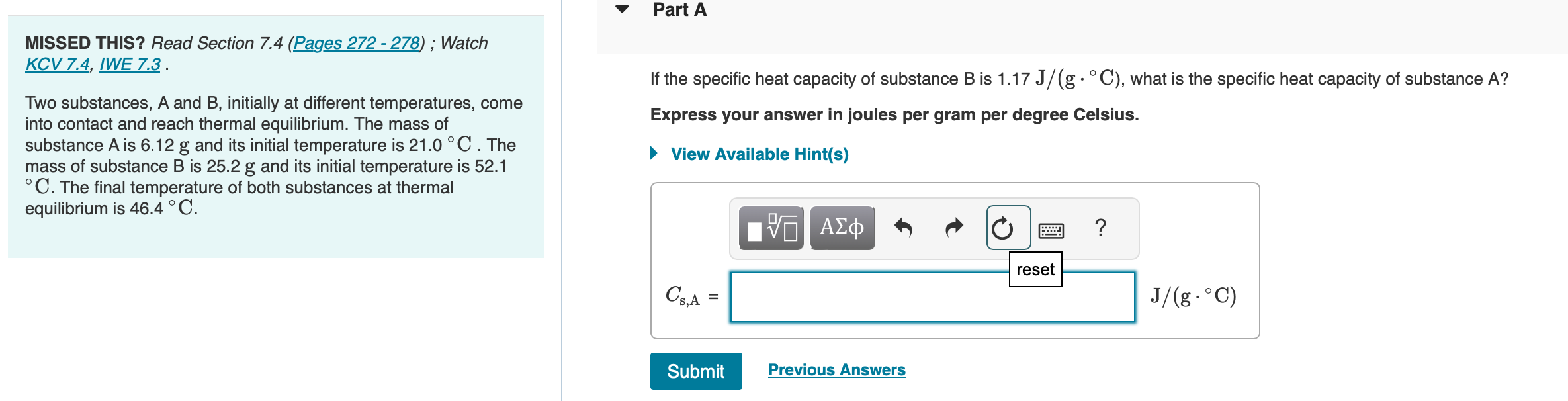
Task: Switch to the Part A section header
Action: [678, 9]
